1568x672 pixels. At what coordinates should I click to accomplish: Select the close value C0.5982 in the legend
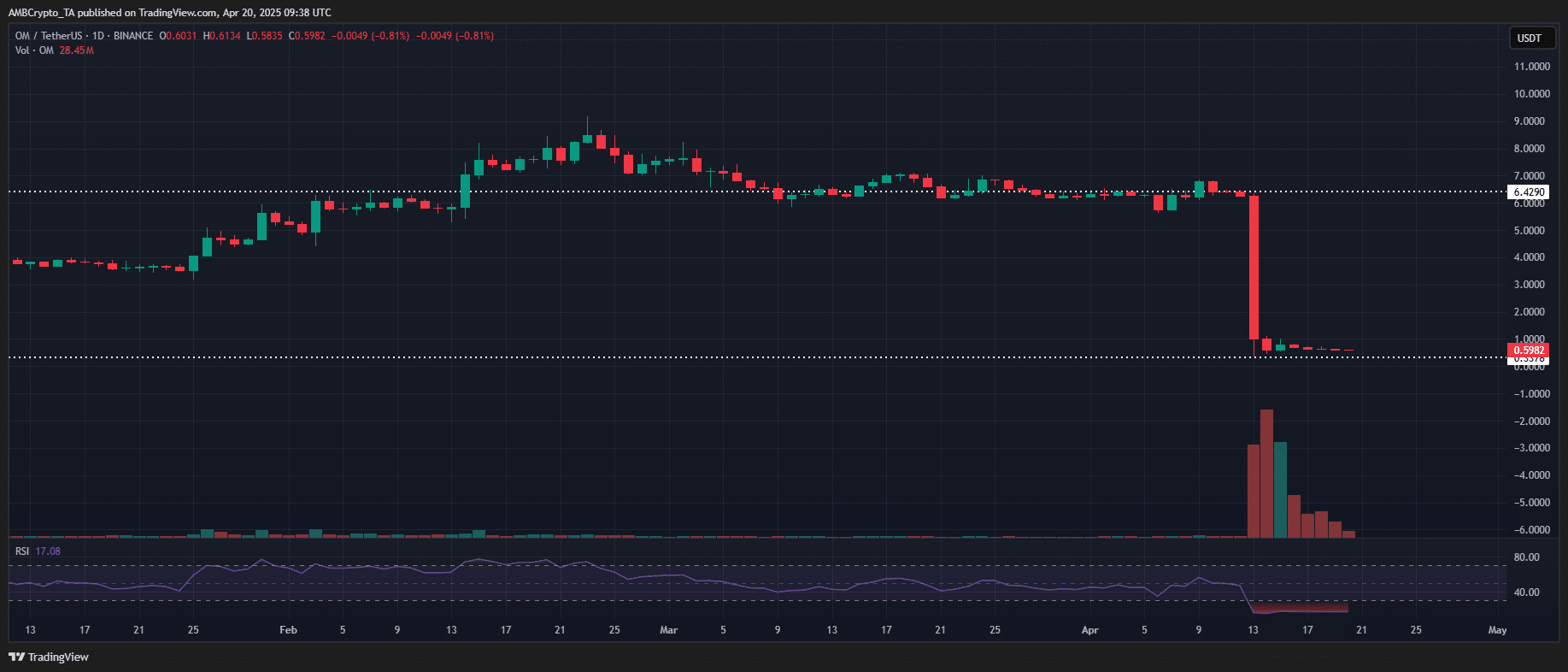click(x=307, y=36)
